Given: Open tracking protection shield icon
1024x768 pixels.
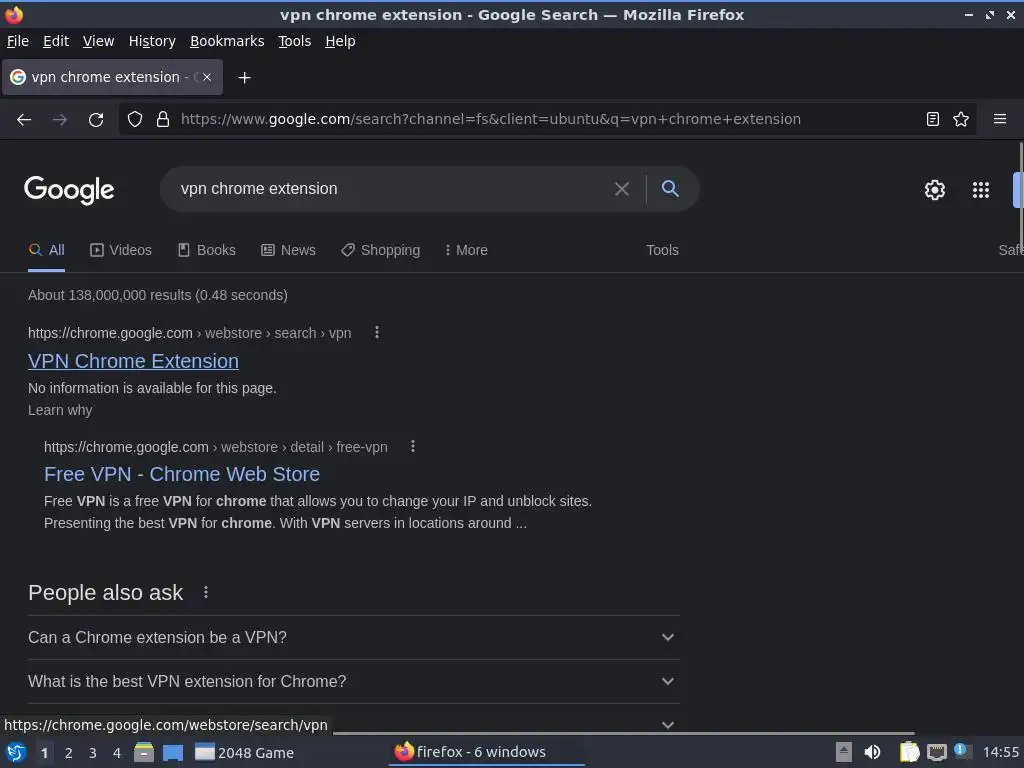Looking at the screenshot, I should coord(135,119).
